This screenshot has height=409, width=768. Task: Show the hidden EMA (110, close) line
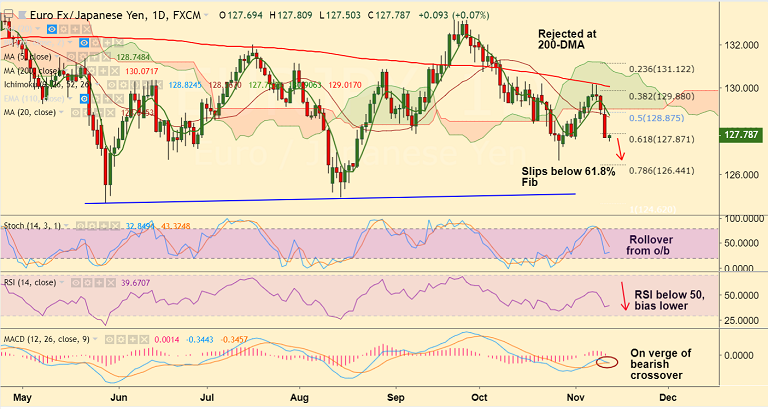(84, 99)
